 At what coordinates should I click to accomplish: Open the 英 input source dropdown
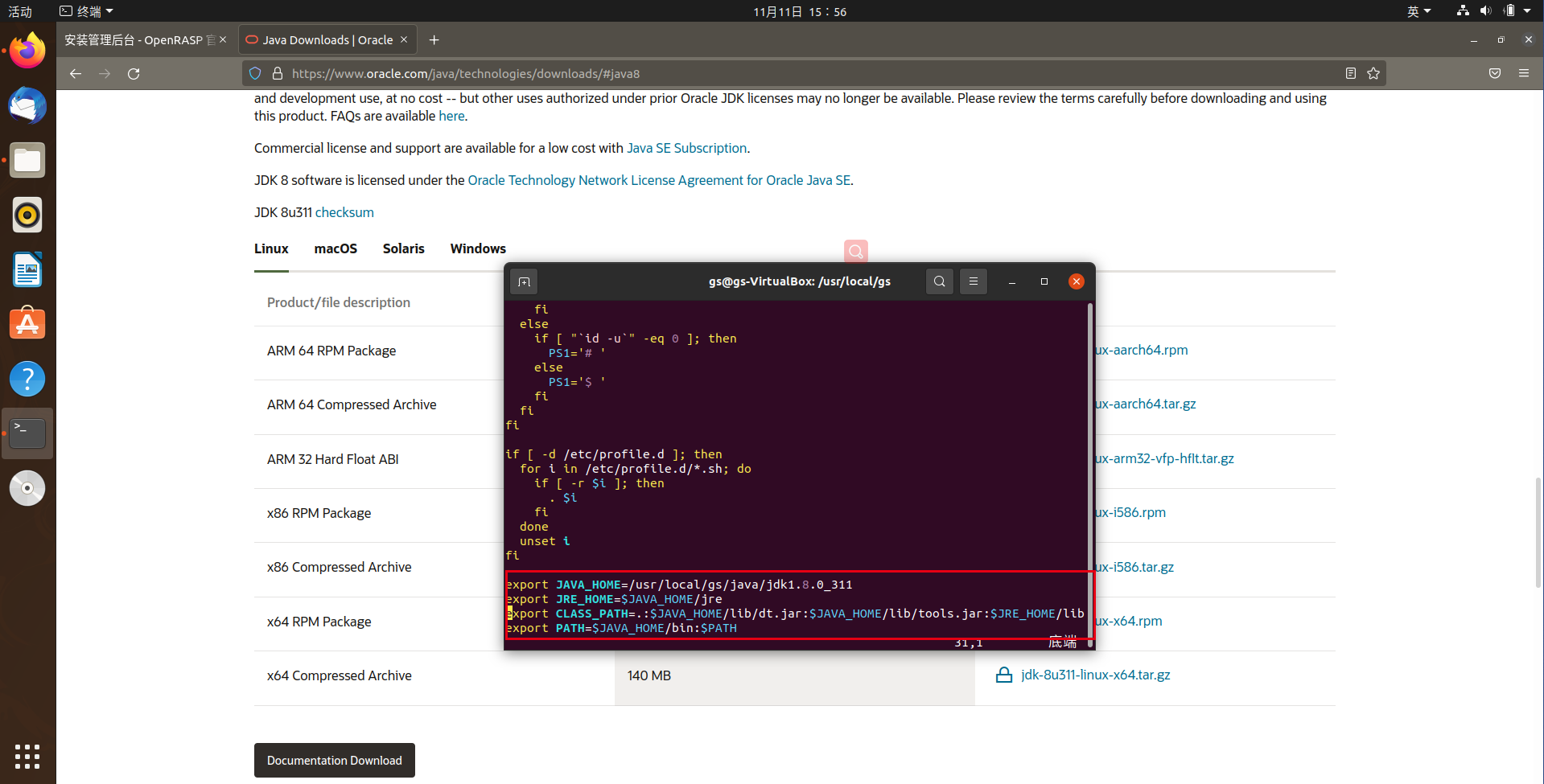point(1418,10)
